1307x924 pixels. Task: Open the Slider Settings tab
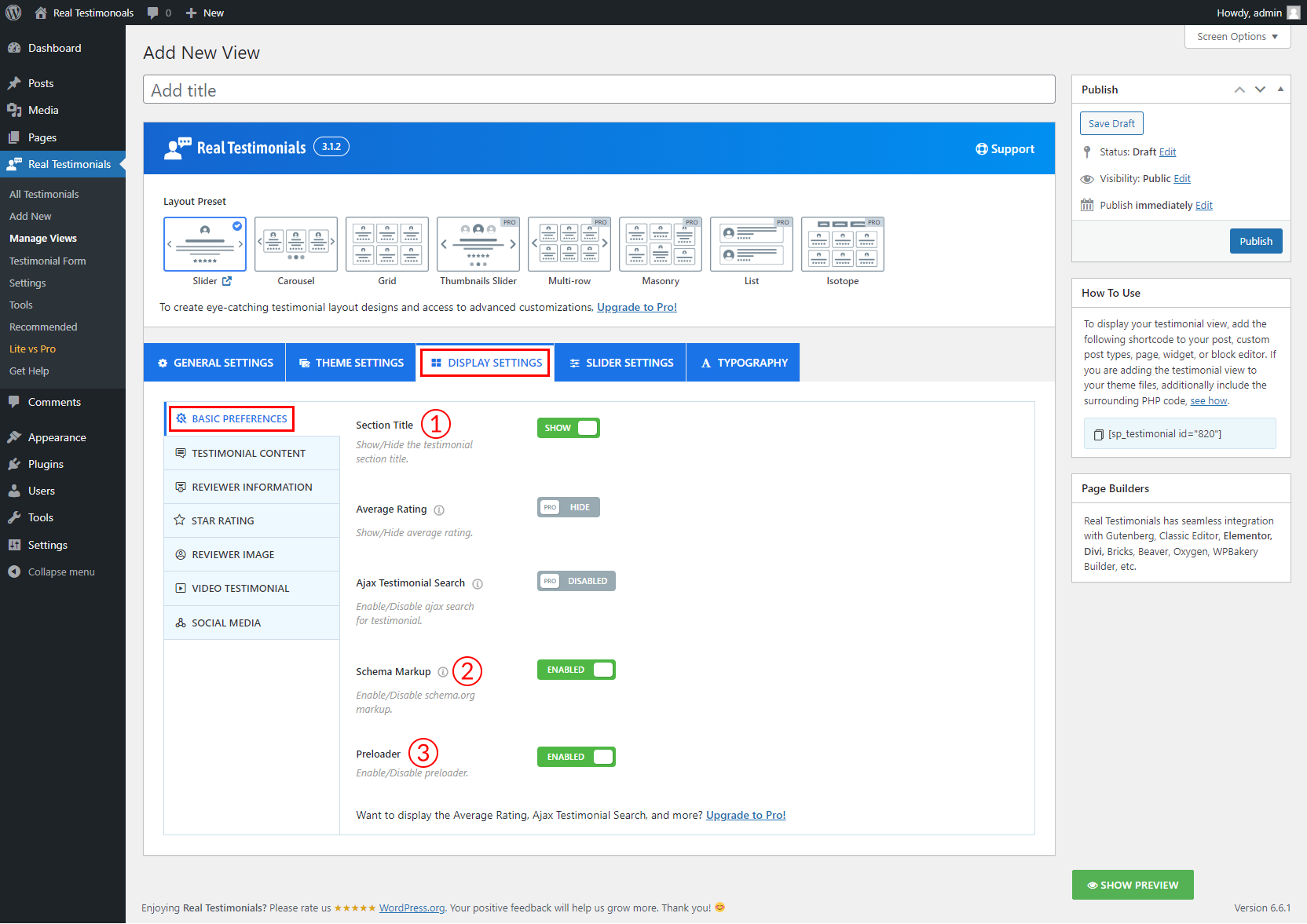pyautogui.click(x=621, y=363)
